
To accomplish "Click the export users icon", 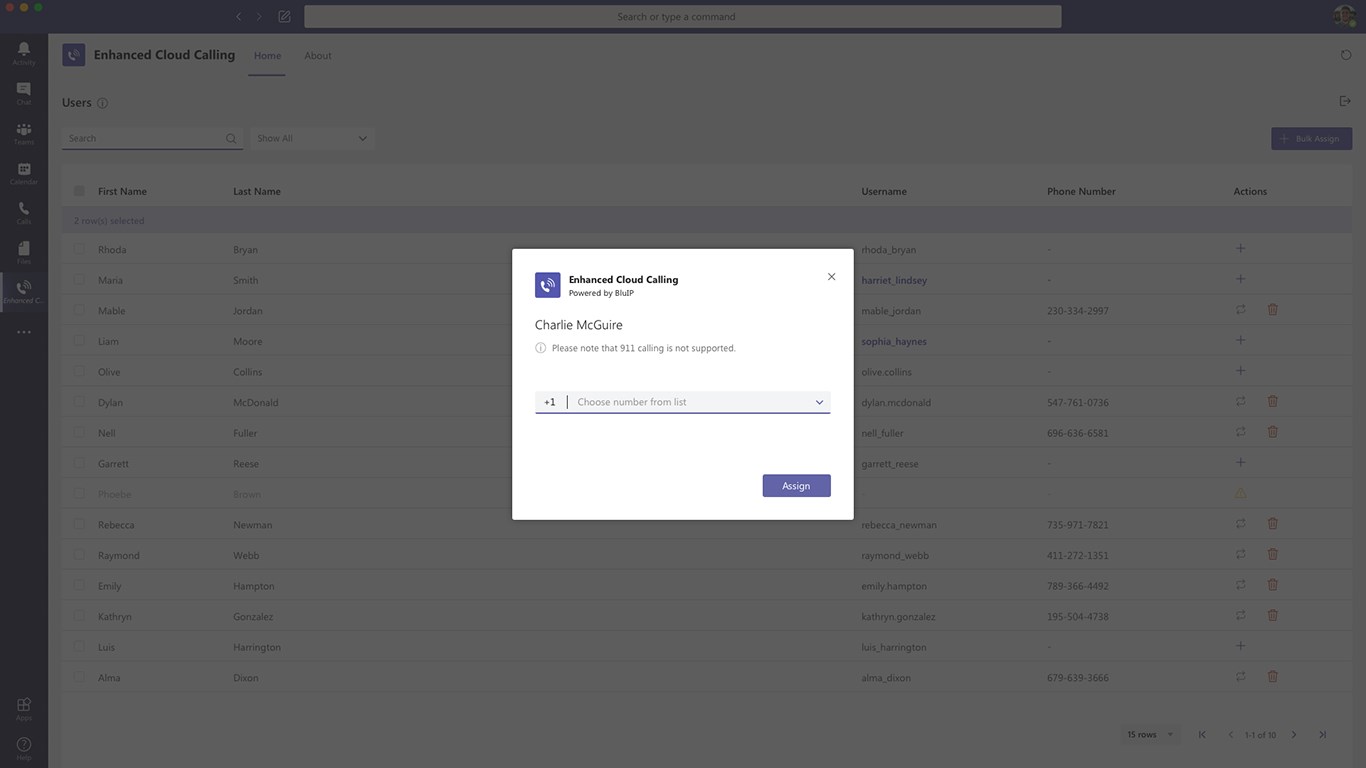I will pyautogui.click(x=1345, y=101).
